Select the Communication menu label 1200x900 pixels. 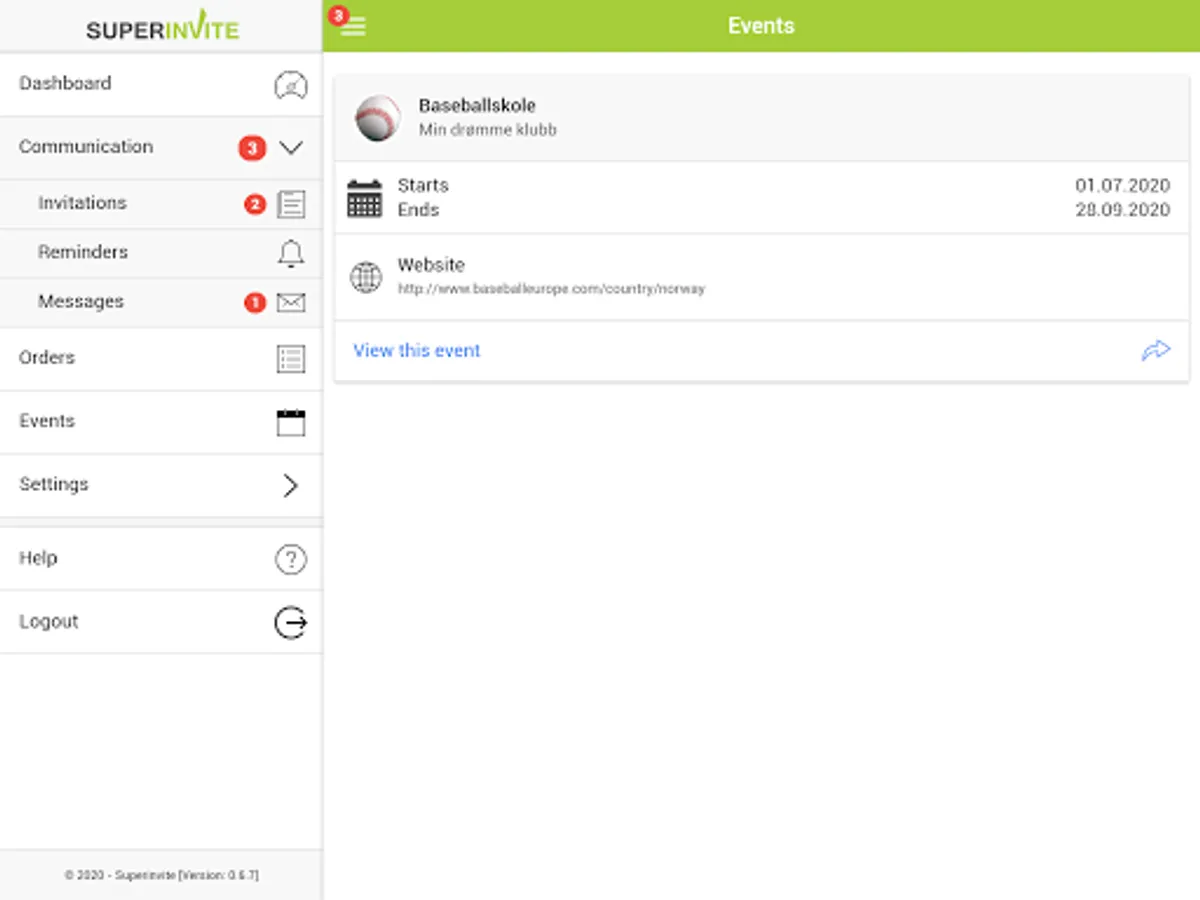pos(86,147)
